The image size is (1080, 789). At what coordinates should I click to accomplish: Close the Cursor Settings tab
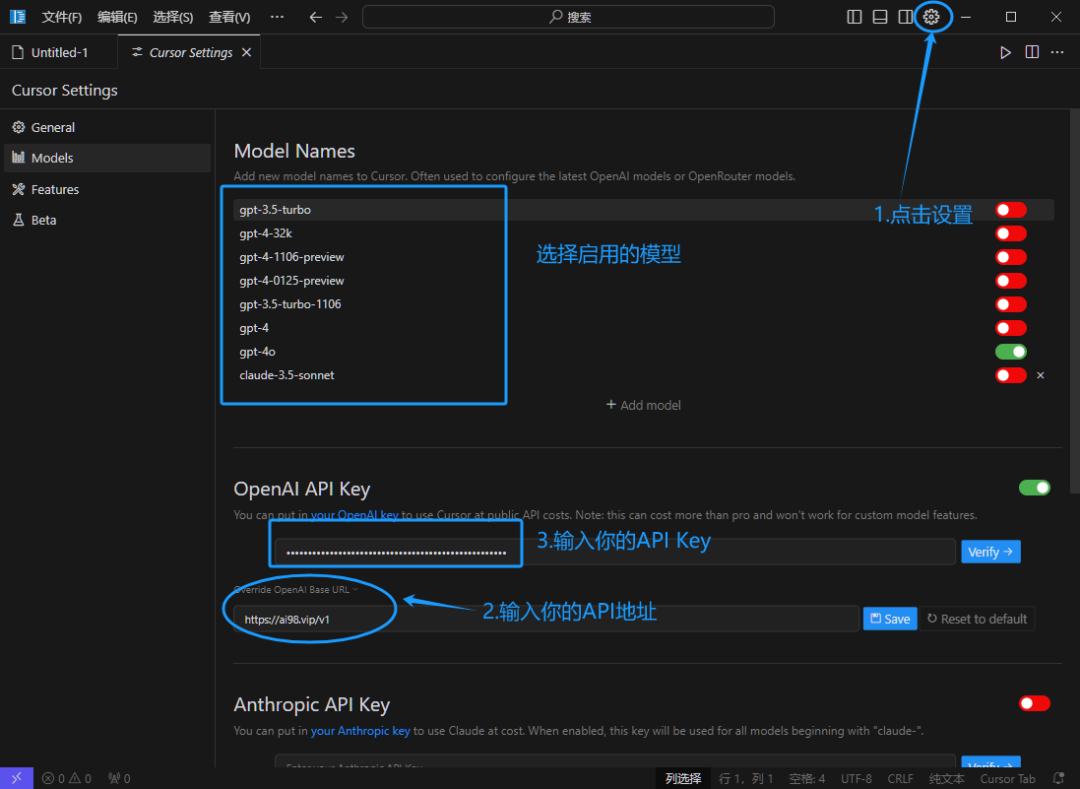(x=247, y=52)
